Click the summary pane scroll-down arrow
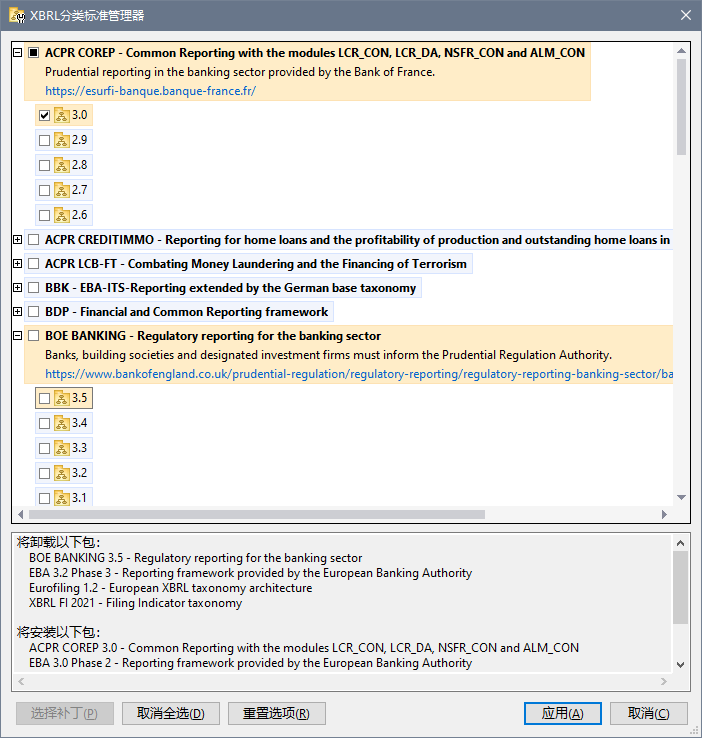 680,665
